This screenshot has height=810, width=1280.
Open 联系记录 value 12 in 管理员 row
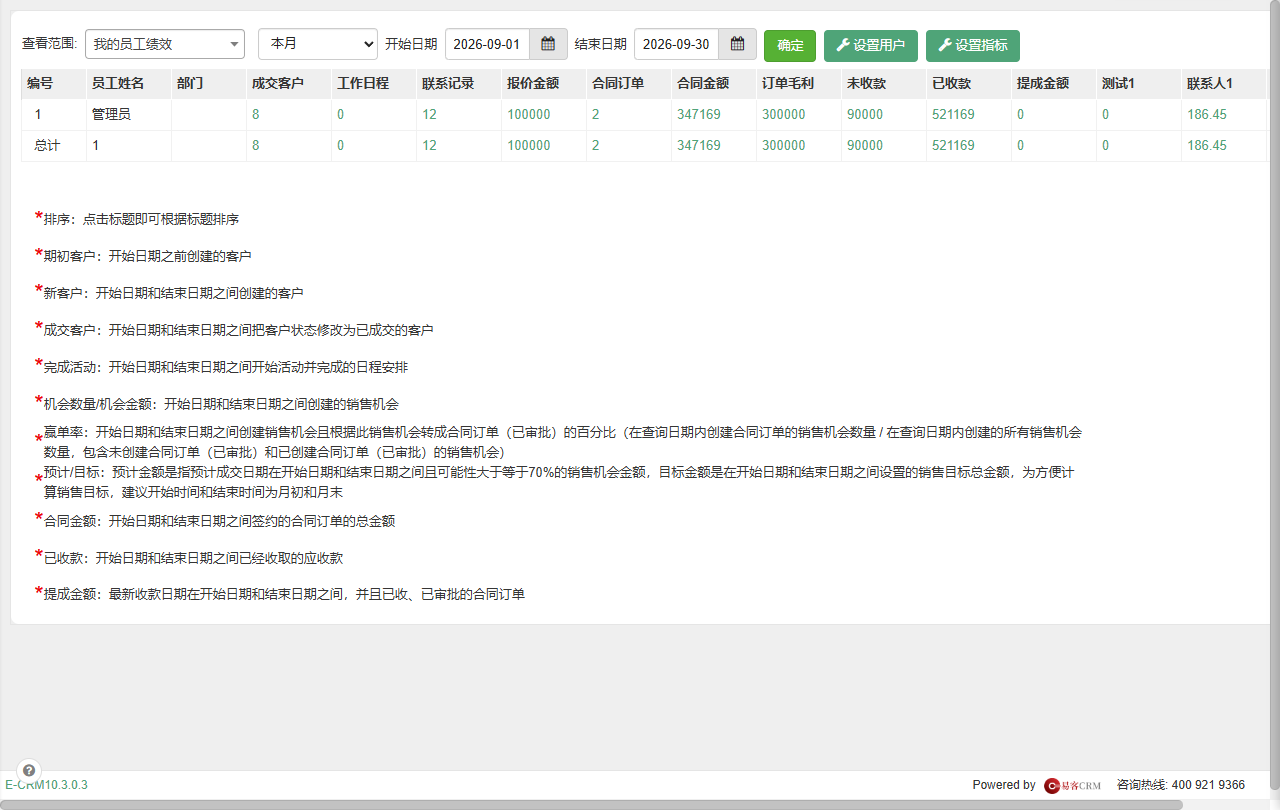point(429,114)
